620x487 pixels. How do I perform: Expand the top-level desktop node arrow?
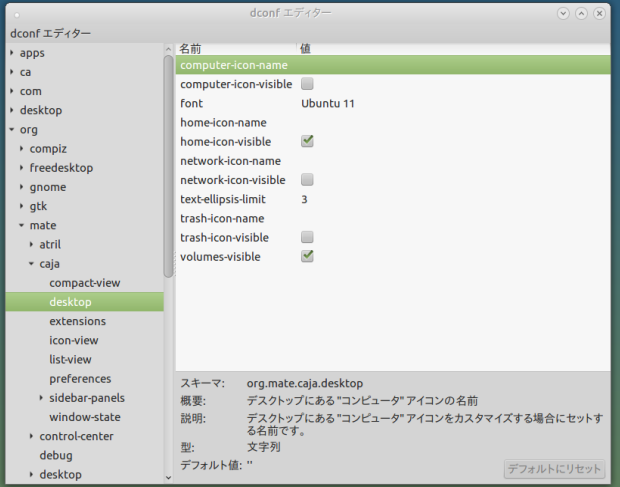coord(12,110)
